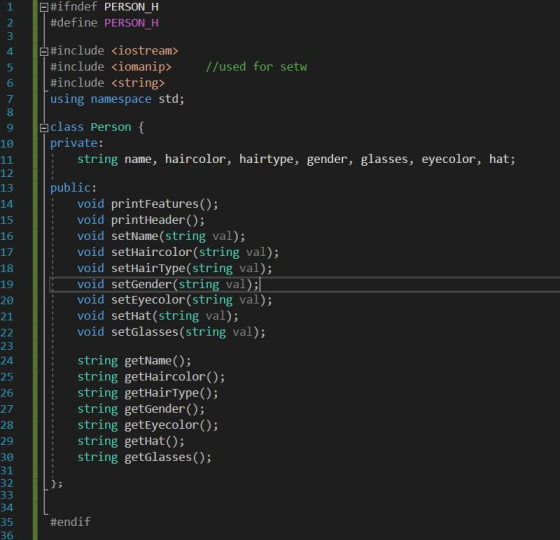The width and height of the screenshot is (560, 540).
Task: Click the hat member variable
Action: click(499, 159)
